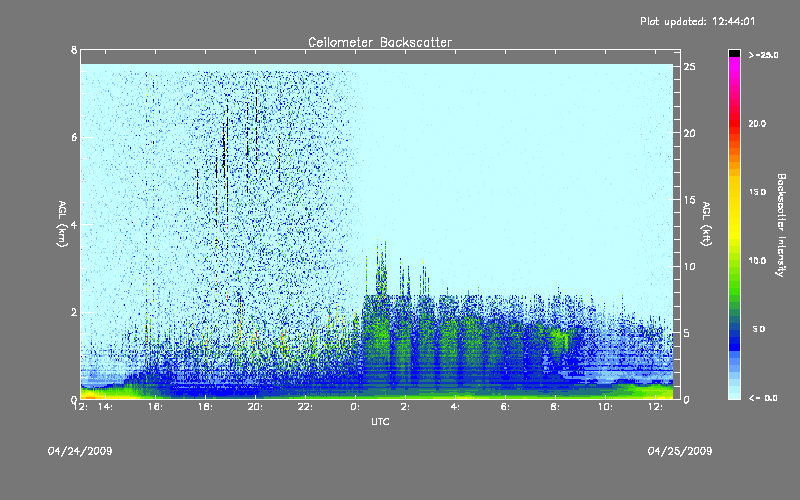The width and height of the screenshot is (800, 500).
Task: Pick the red band of the colorbar
Action: pyautogui.click(x=734, y=122)
